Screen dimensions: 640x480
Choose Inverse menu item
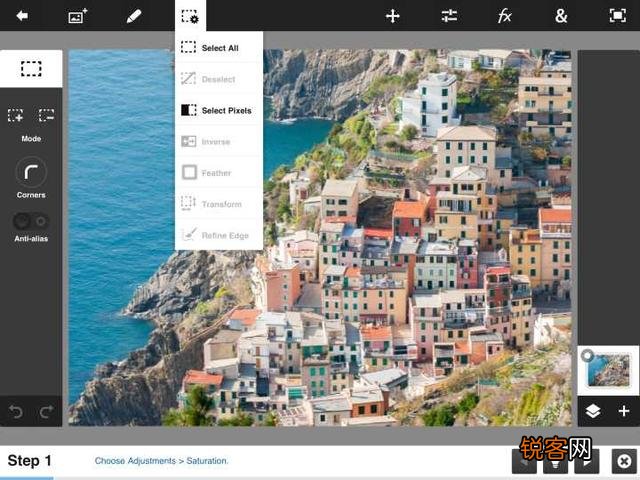coord(219,141)
